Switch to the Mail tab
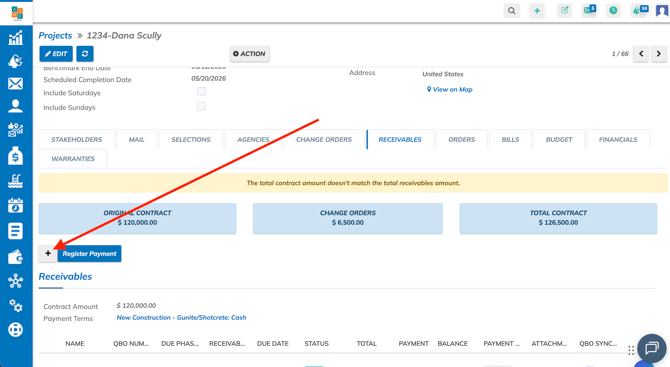This screenshot has height=367, width=670. pyautogui.click(x=137, y=139)
